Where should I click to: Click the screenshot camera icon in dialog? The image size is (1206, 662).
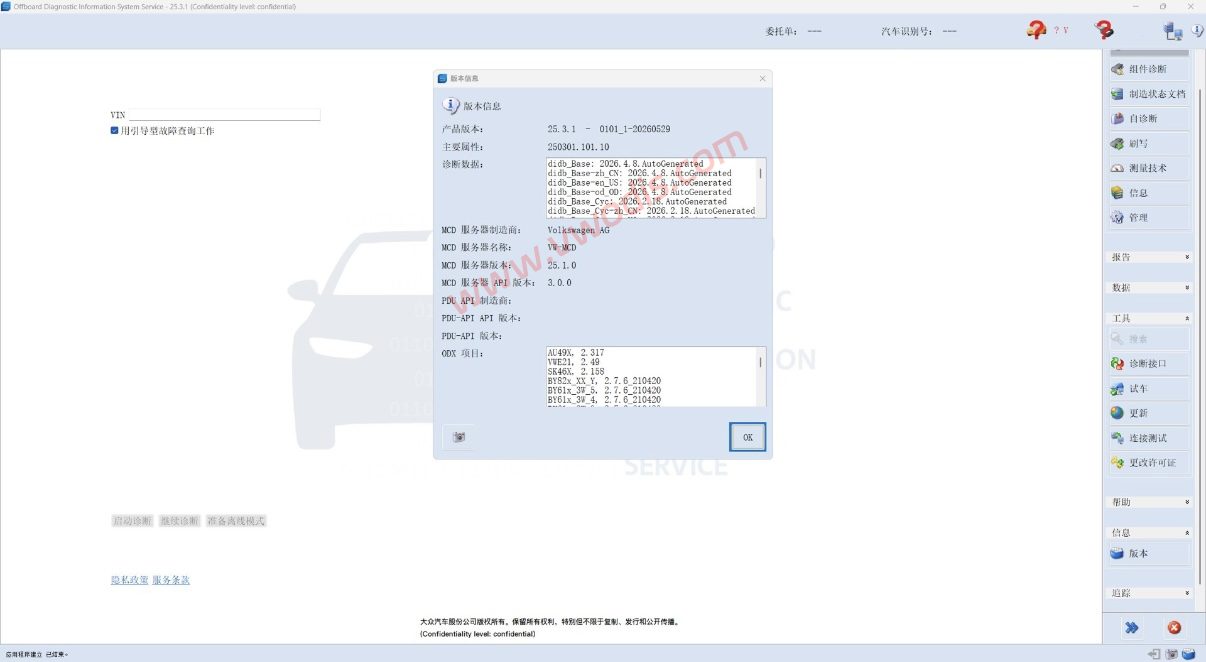[459, 437]
